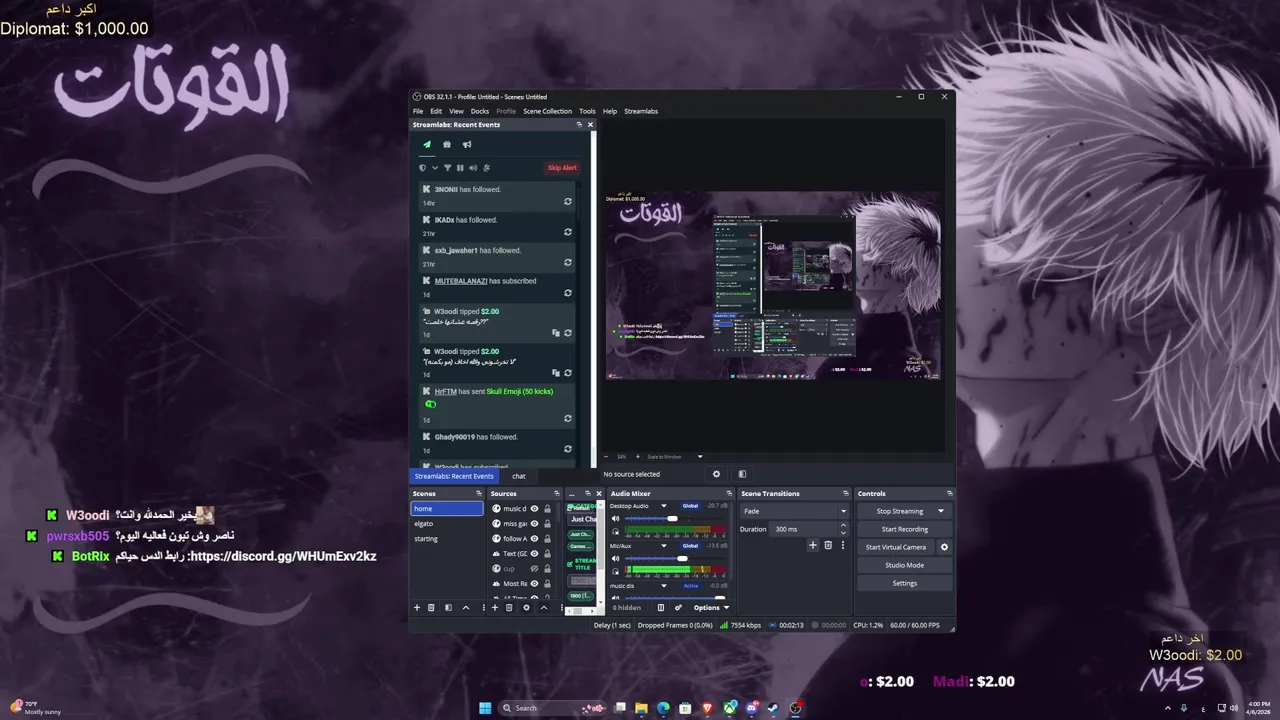Image resolution: width=1280 pixels, height=720 pixels.
Task: Mute alert sounds with the speaker icon in Recent Events
Action: (x=473, y=168)
